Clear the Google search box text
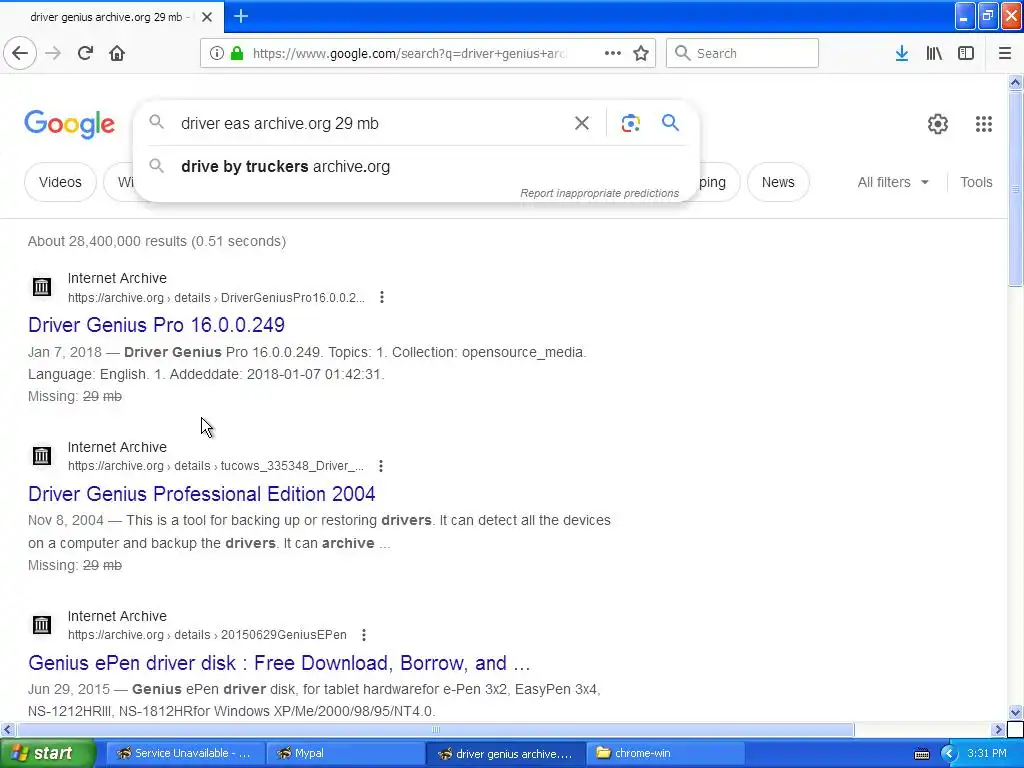 pos(582,123)
